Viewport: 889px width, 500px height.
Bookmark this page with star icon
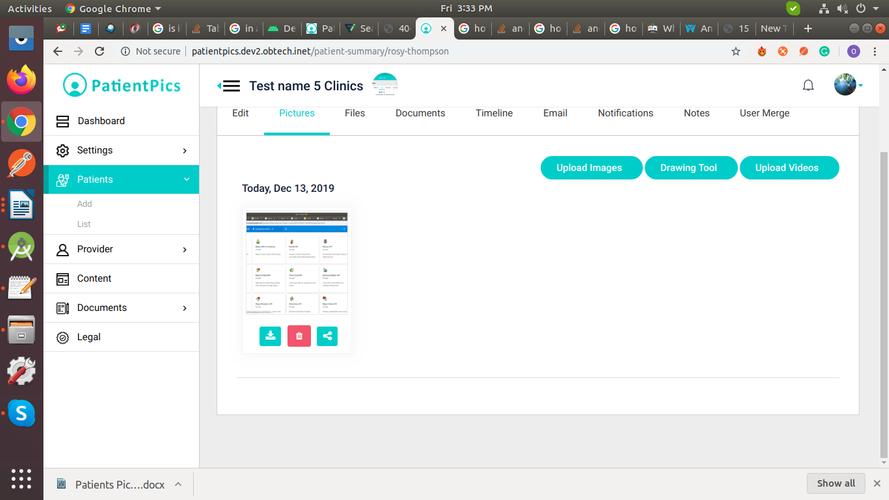click(736, 51)
